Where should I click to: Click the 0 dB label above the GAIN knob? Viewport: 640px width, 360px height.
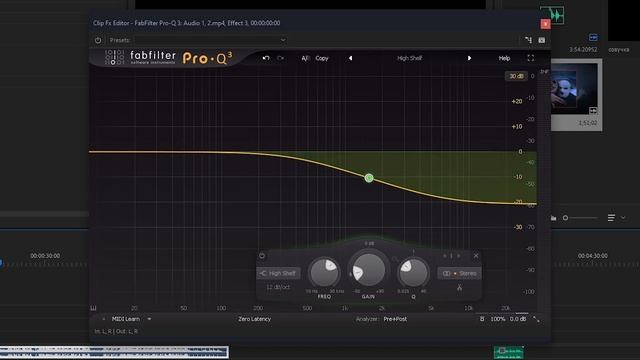click(x=369, y=244)
